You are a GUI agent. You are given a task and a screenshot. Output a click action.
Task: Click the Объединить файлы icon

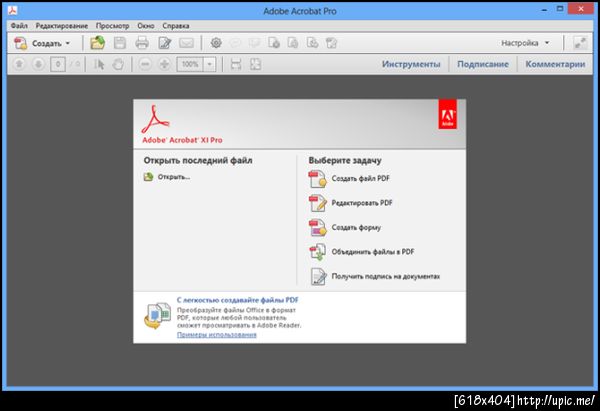[x=318, y=252]
